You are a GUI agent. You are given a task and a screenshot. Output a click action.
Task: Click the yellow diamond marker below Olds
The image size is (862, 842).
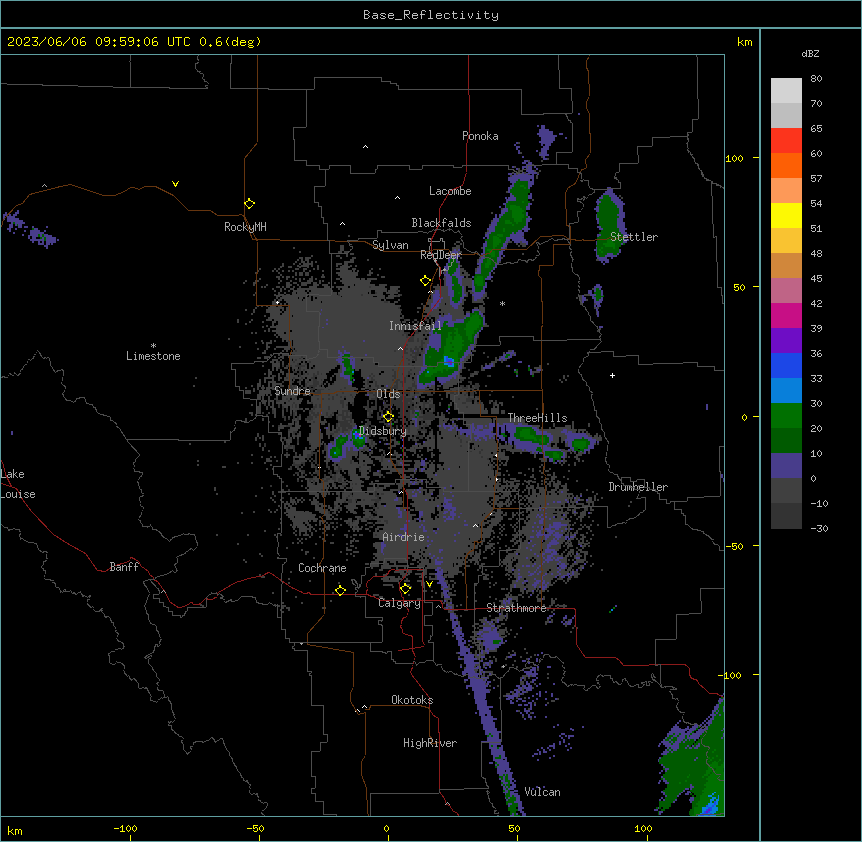point(388,417)
